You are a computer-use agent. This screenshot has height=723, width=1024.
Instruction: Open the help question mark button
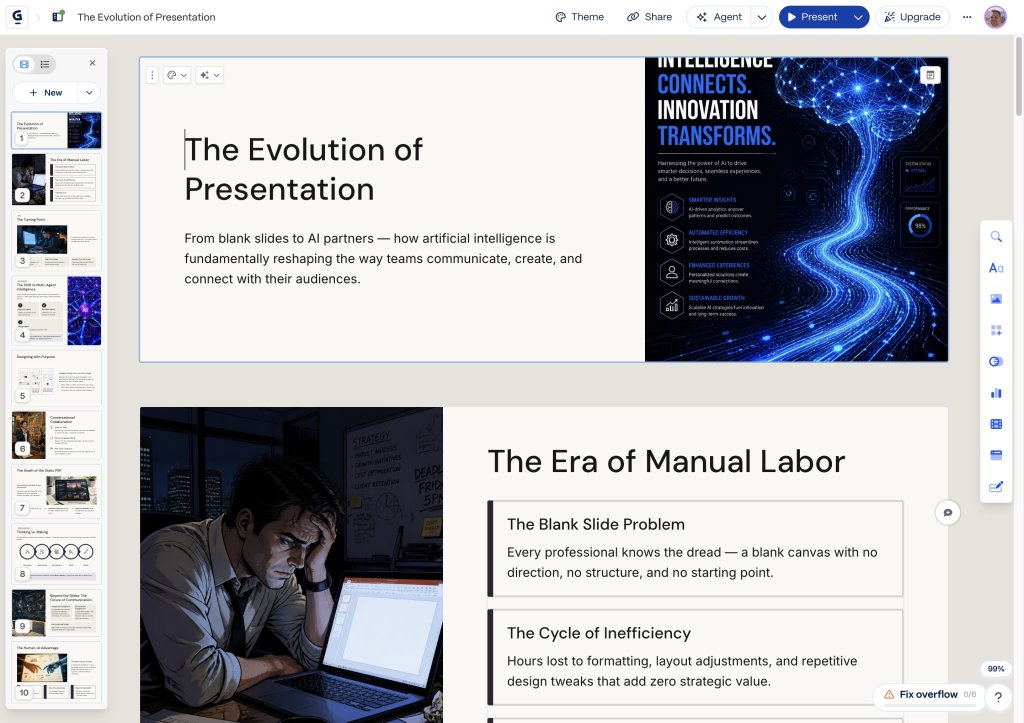coord(998,697)
